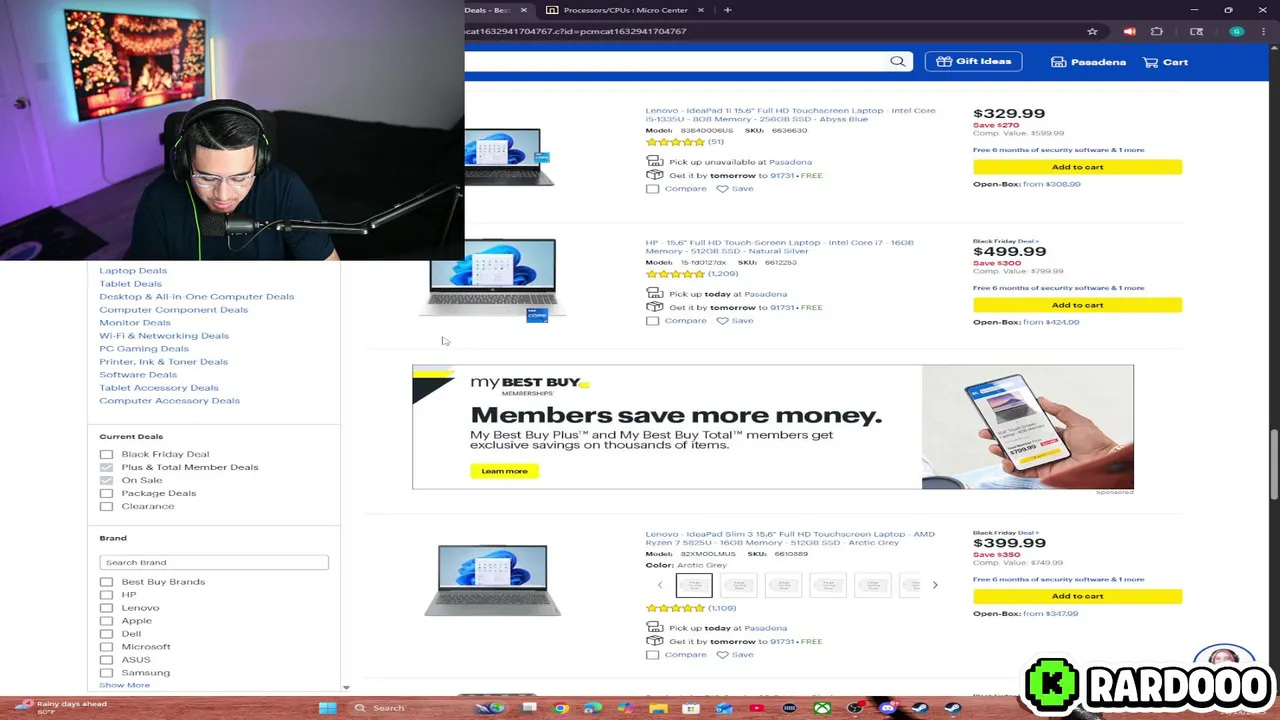Check the Apple brand filter
This screenshot has height=720, width=1280.
coord(106,621)
